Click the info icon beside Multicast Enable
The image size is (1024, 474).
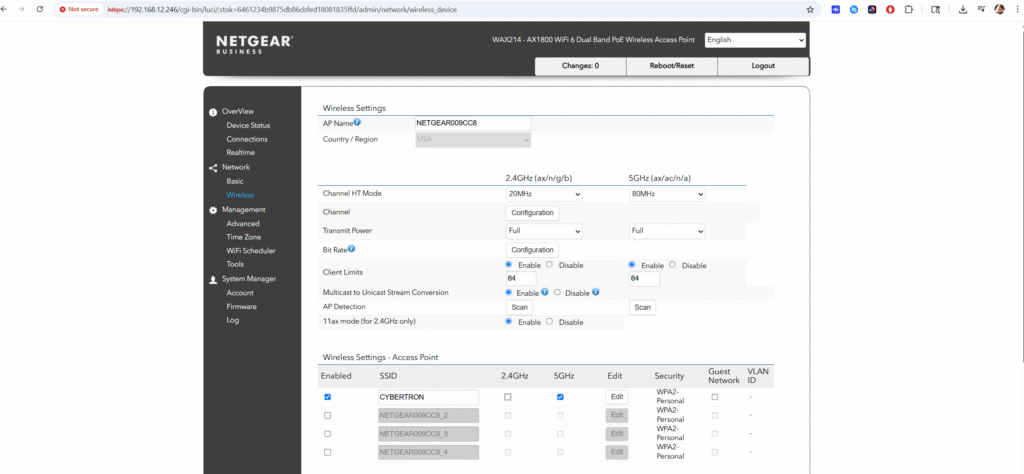pos(545,292)
